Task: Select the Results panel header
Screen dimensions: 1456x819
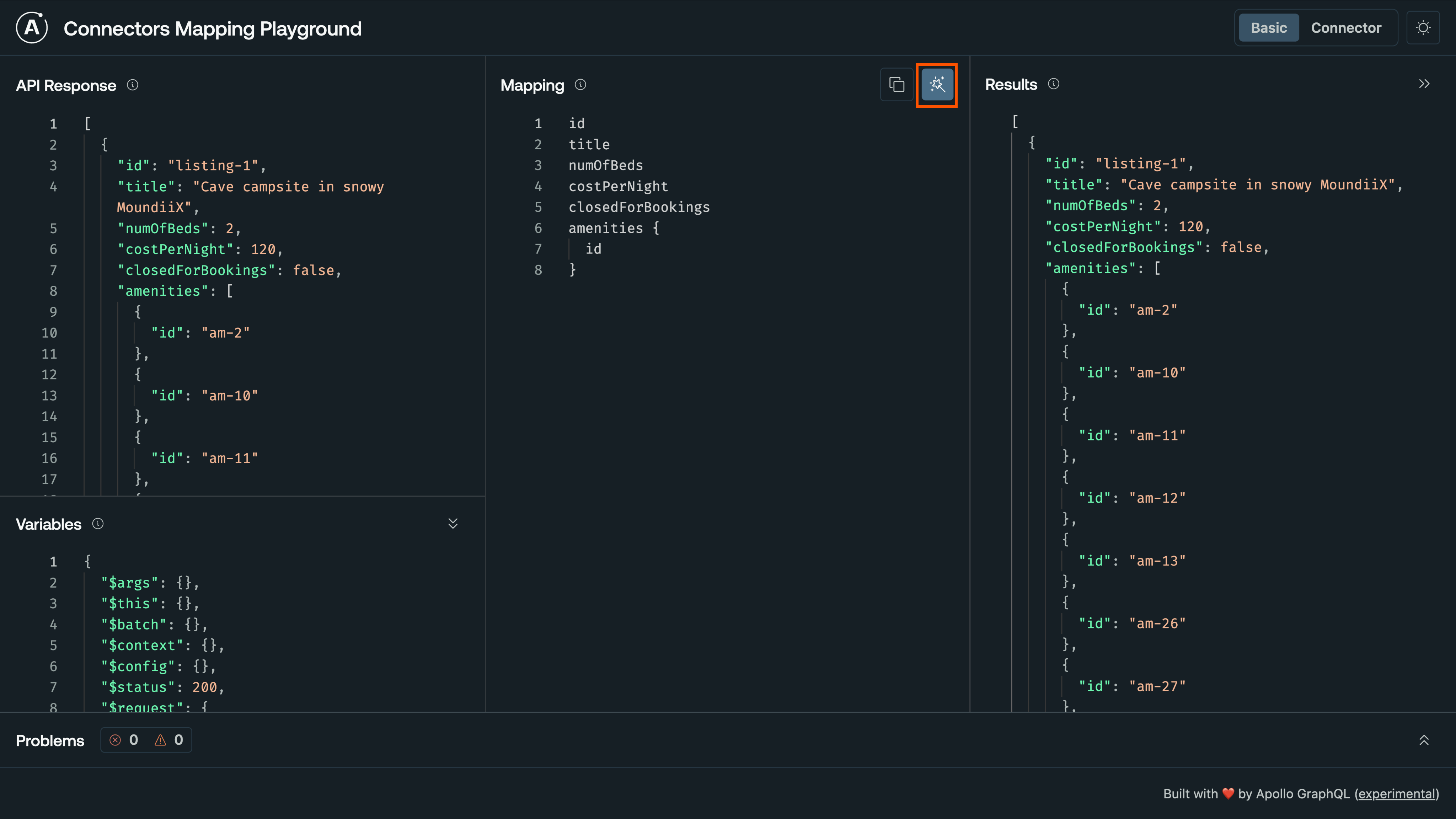Action: (1011, 84)
